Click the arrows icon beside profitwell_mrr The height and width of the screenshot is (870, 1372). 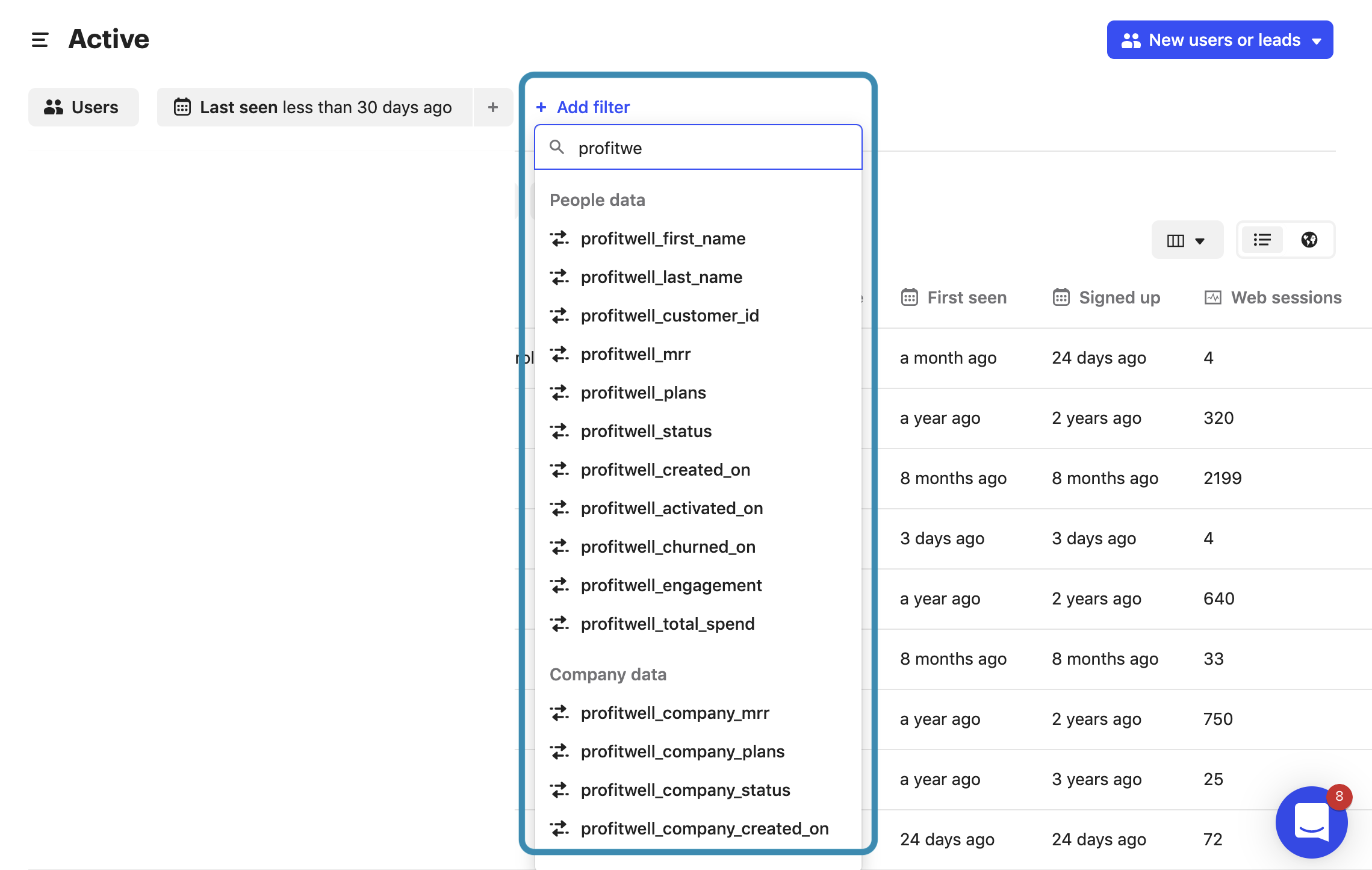point(559,354)
